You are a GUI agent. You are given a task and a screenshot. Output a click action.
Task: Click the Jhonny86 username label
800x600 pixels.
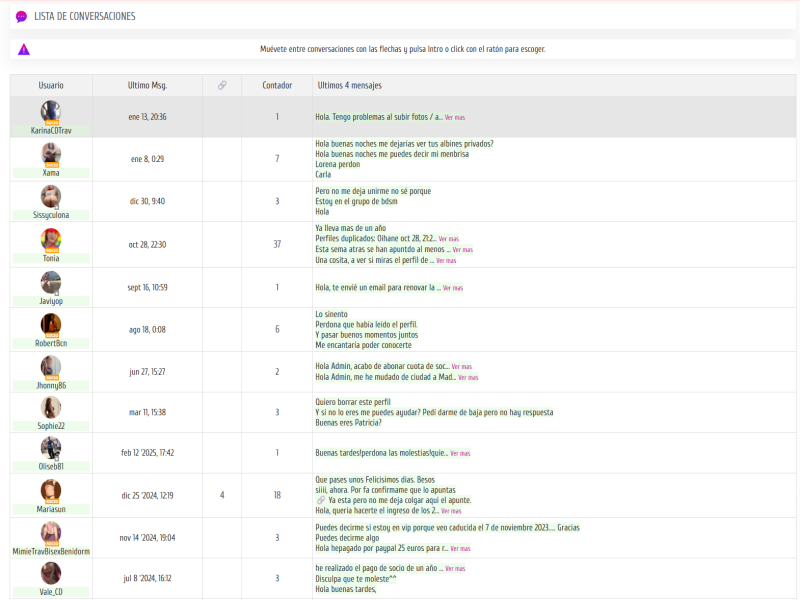coord(51,385)
